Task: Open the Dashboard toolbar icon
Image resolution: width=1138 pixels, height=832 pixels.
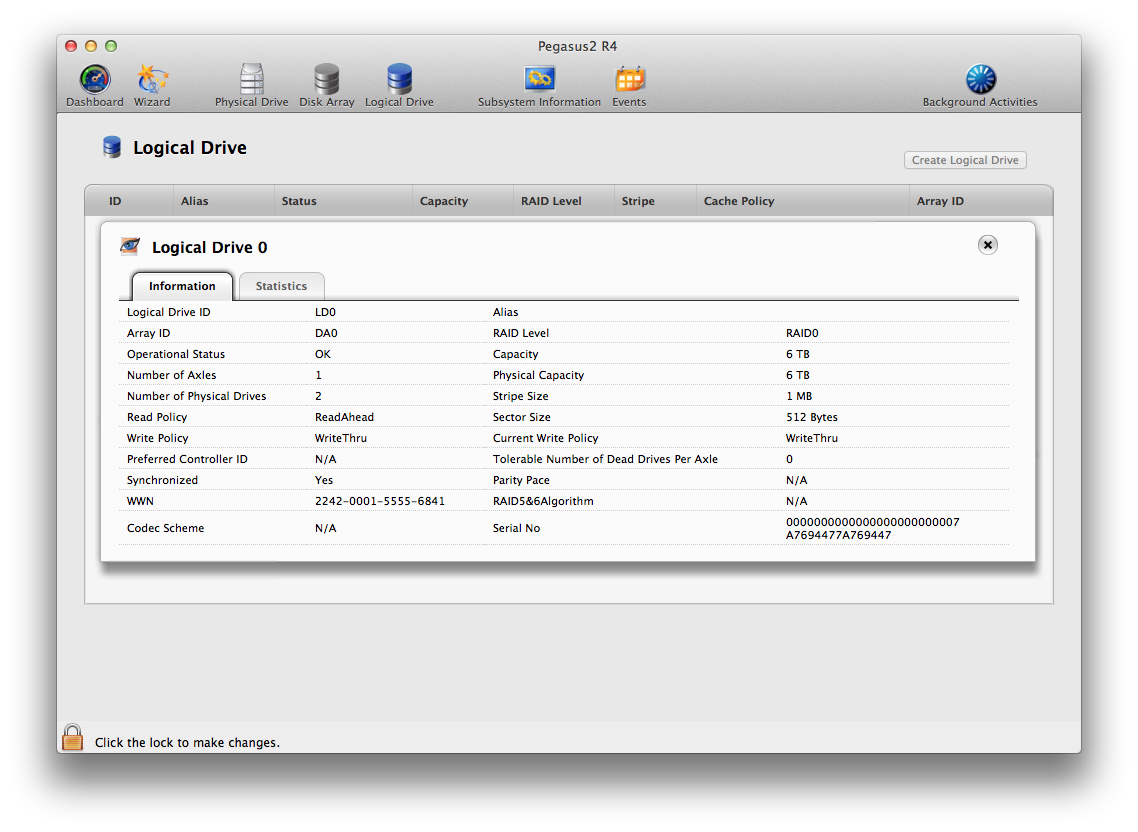Action: [x=95, y=85]
